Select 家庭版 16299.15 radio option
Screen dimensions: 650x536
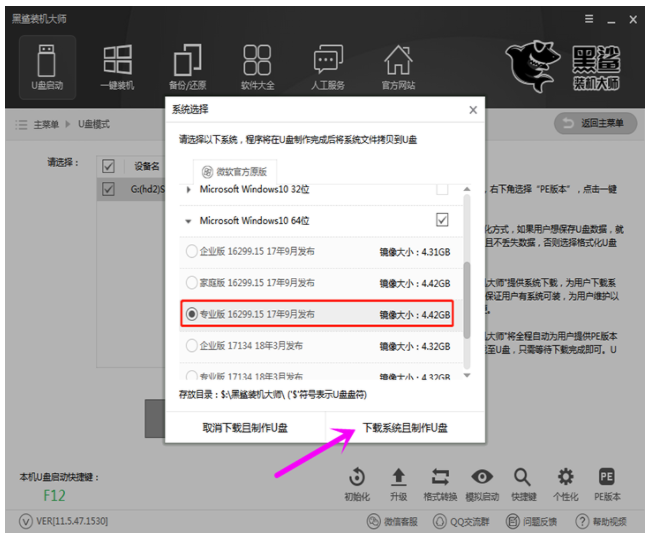(x=192, y=282)
